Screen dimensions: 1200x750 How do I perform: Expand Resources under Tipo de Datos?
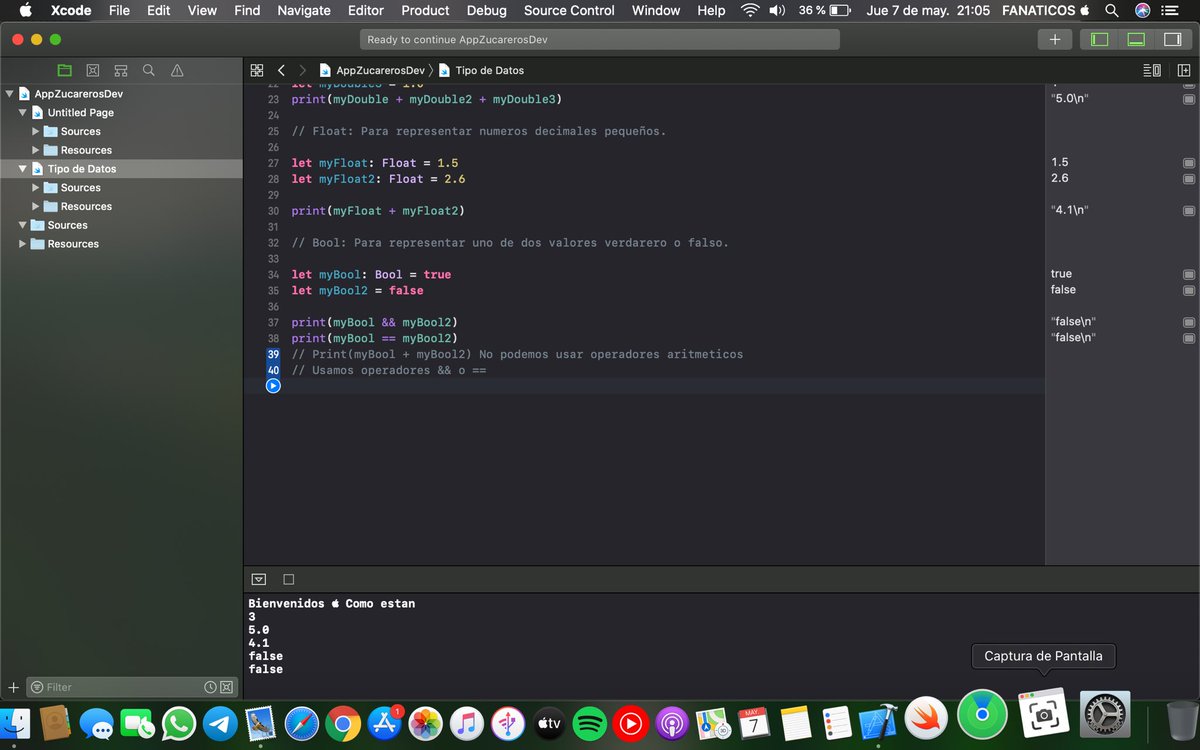(36, 206)
